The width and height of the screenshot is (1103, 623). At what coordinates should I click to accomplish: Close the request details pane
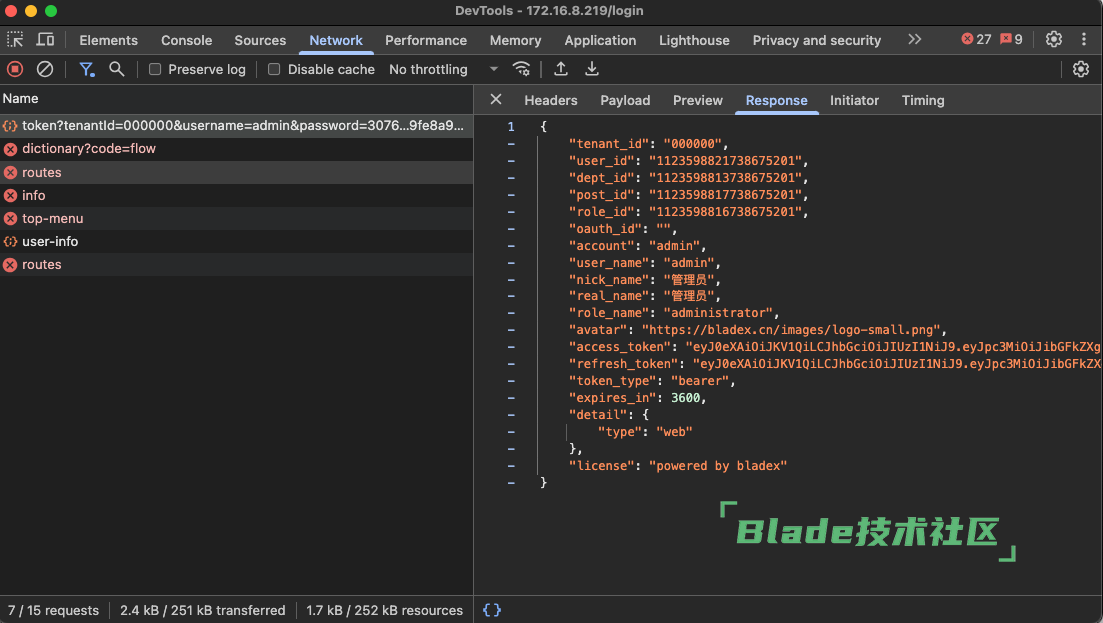(x=496, y=99)
